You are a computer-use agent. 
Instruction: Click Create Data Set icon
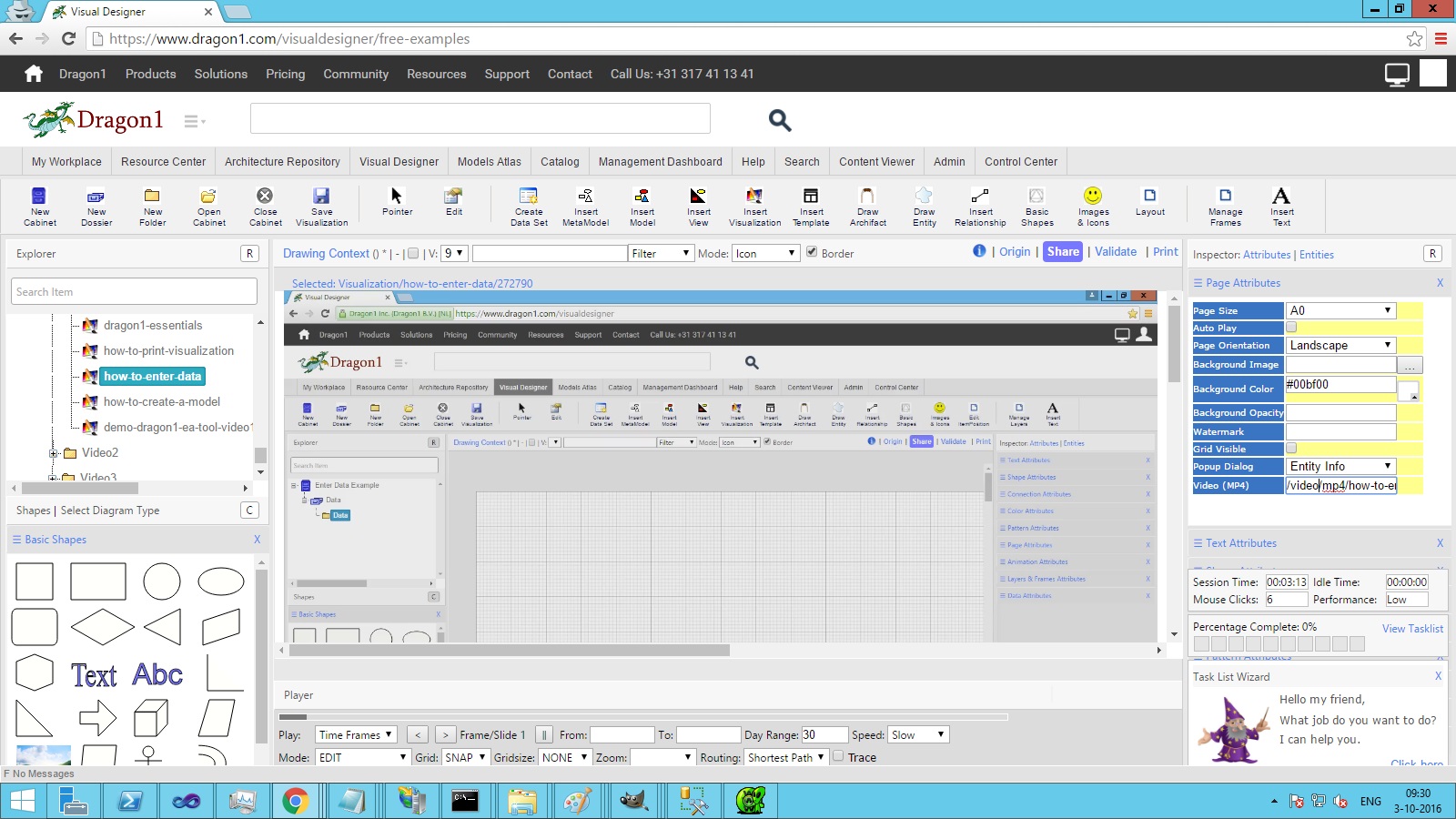[529, 206]
